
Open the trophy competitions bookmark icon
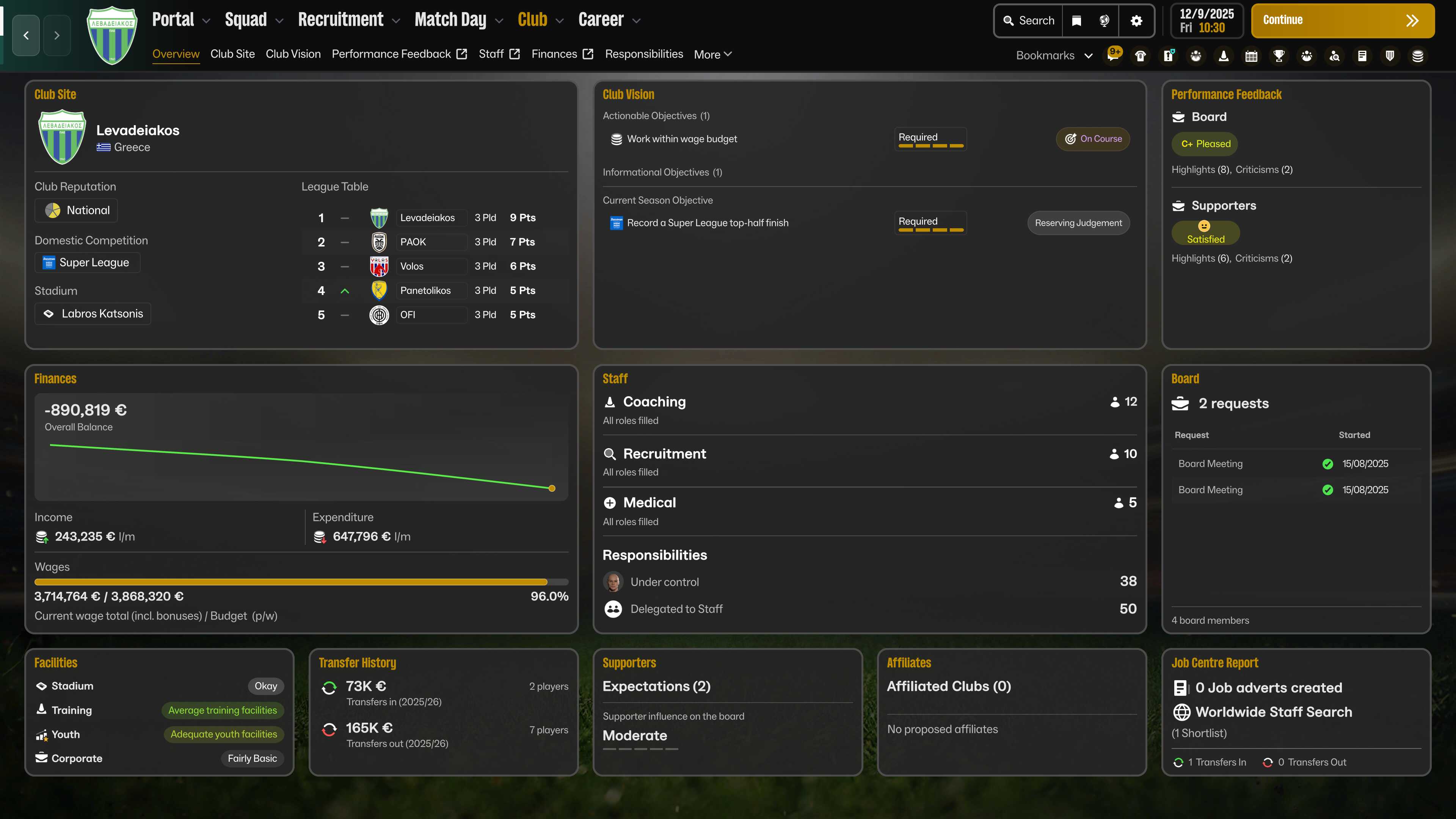(1279, 56)
